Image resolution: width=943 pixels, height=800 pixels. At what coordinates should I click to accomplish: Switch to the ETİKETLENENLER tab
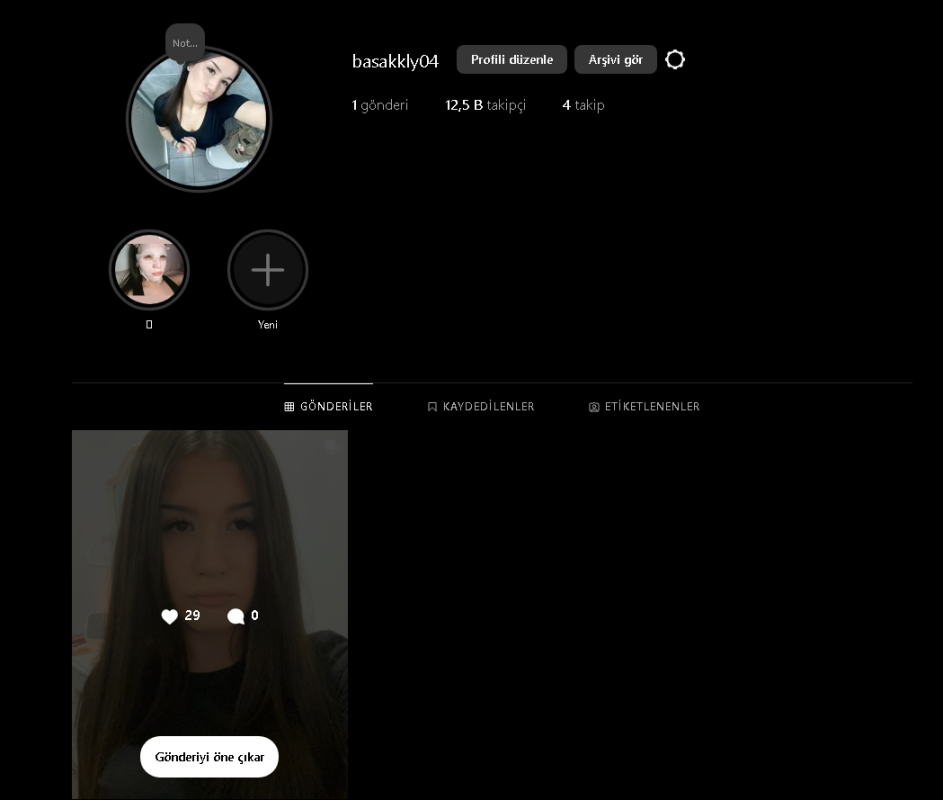644,407
